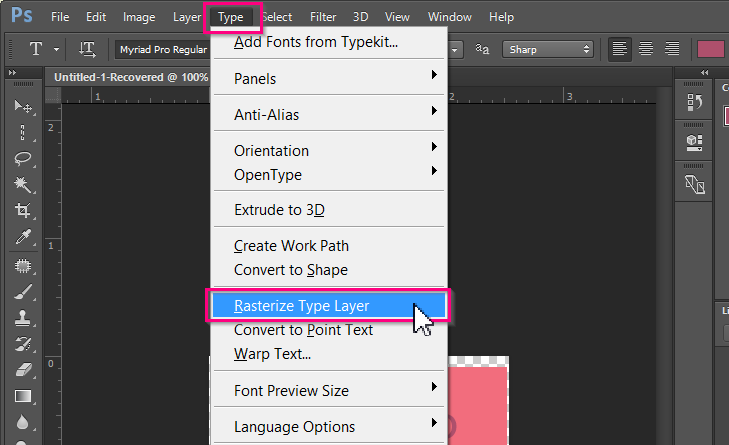Screen dimensions: 729x445
Task: Select the Clone Stamp tool
Action: (x=22, y=318)
